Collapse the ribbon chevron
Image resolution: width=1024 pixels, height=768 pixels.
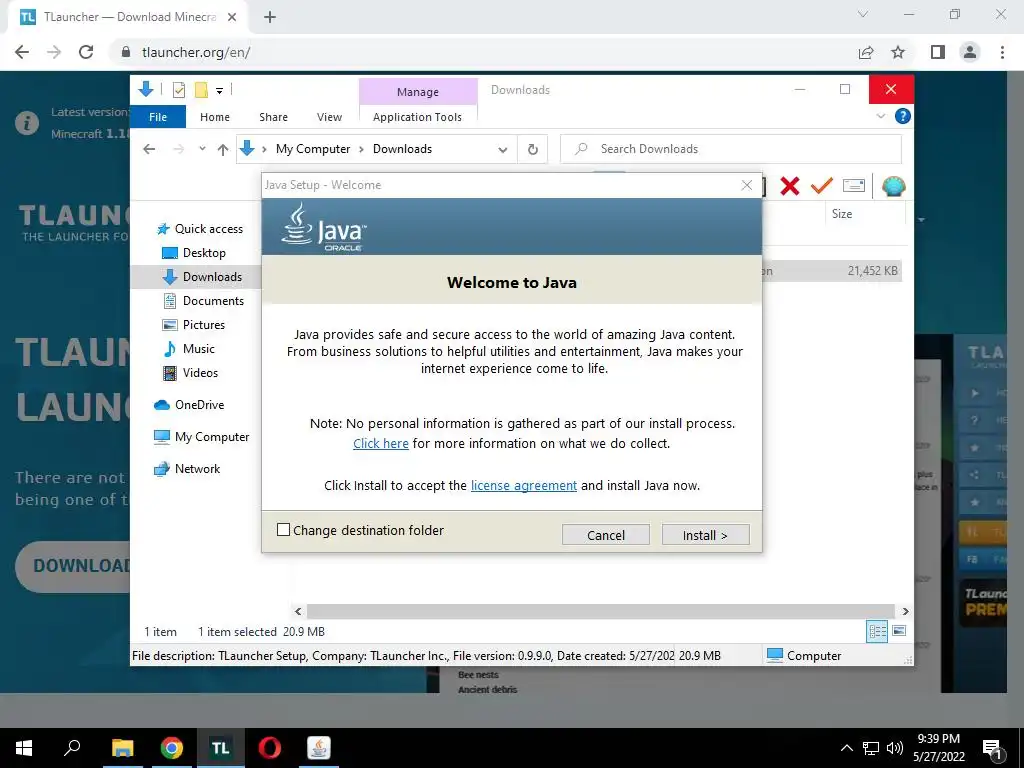[880, 116]
